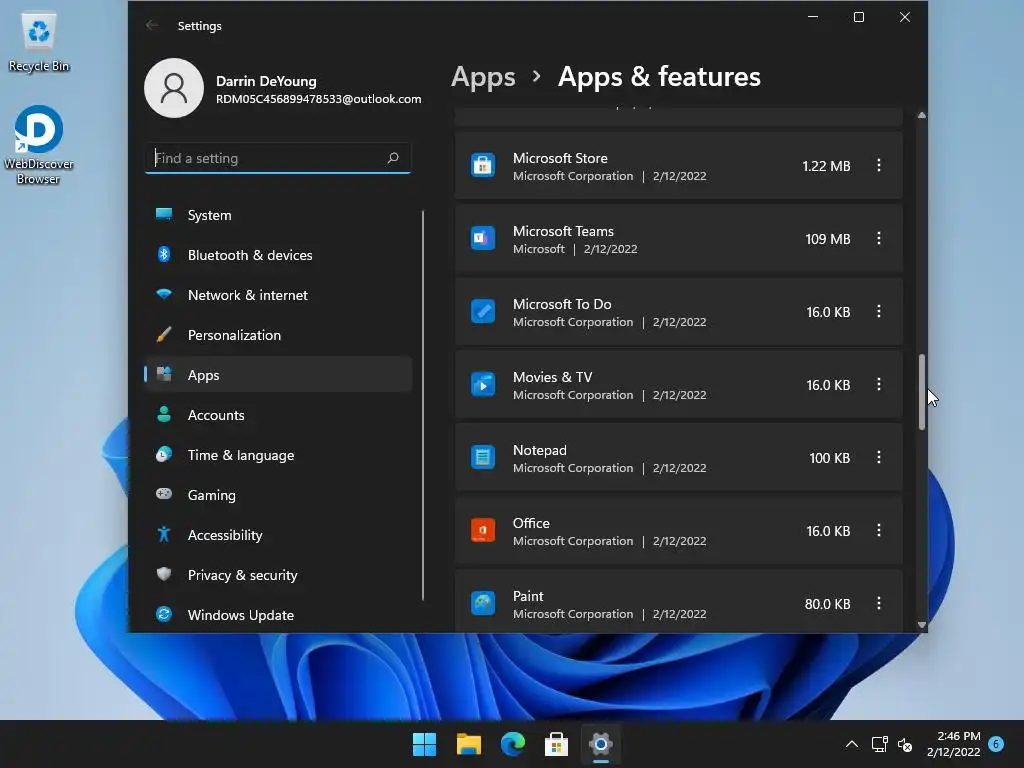Click the Microsoft Store app icon in list
The width and height of the screenshot is (1024, 768).
(x=483, y=166)
